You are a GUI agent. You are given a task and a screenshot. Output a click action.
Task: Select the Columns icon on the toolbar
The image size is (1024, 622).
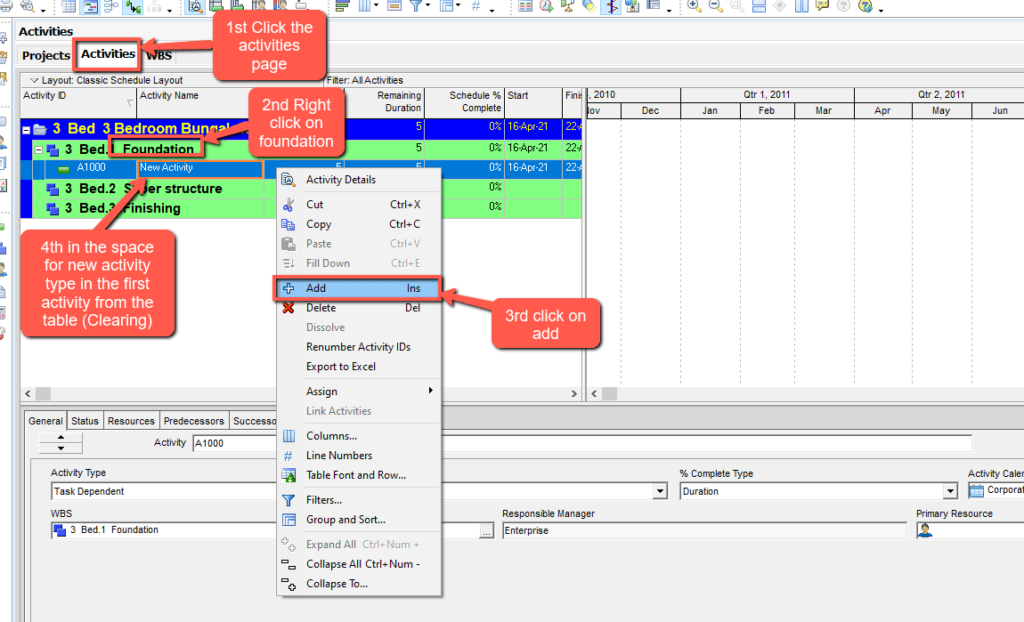point(365,7)
